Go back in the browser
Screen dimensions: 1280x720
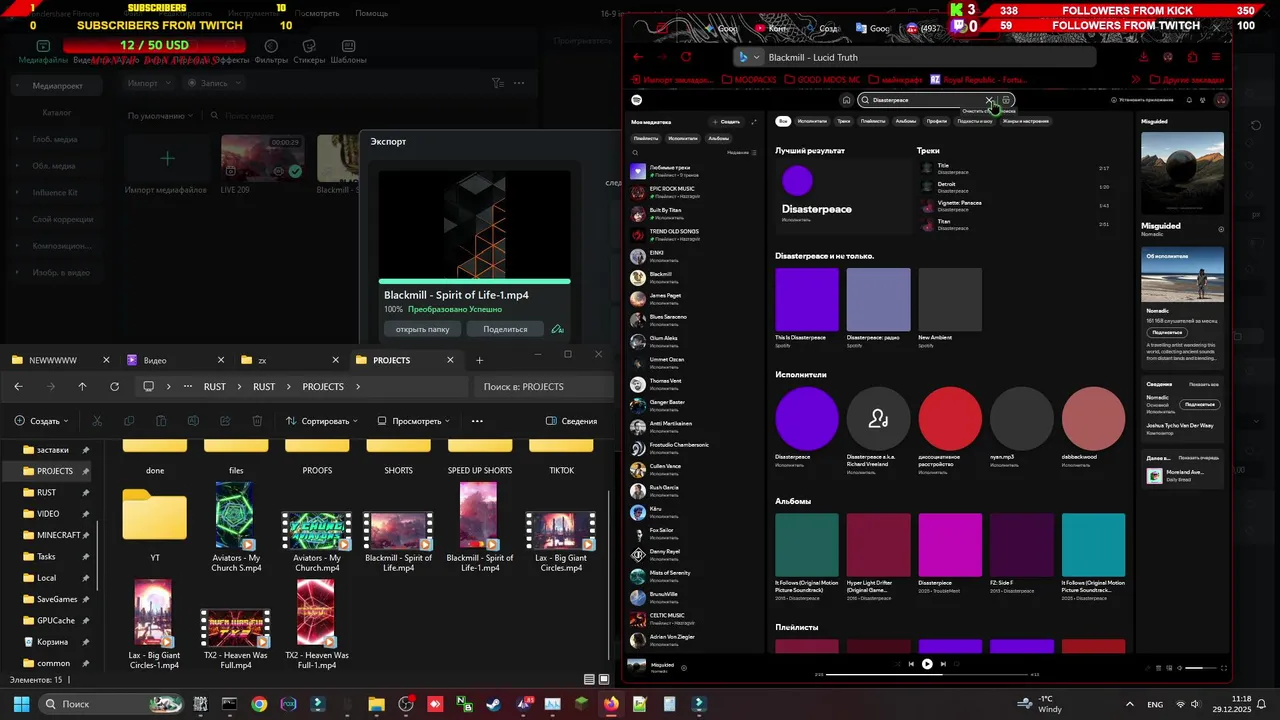pos(636,57)
